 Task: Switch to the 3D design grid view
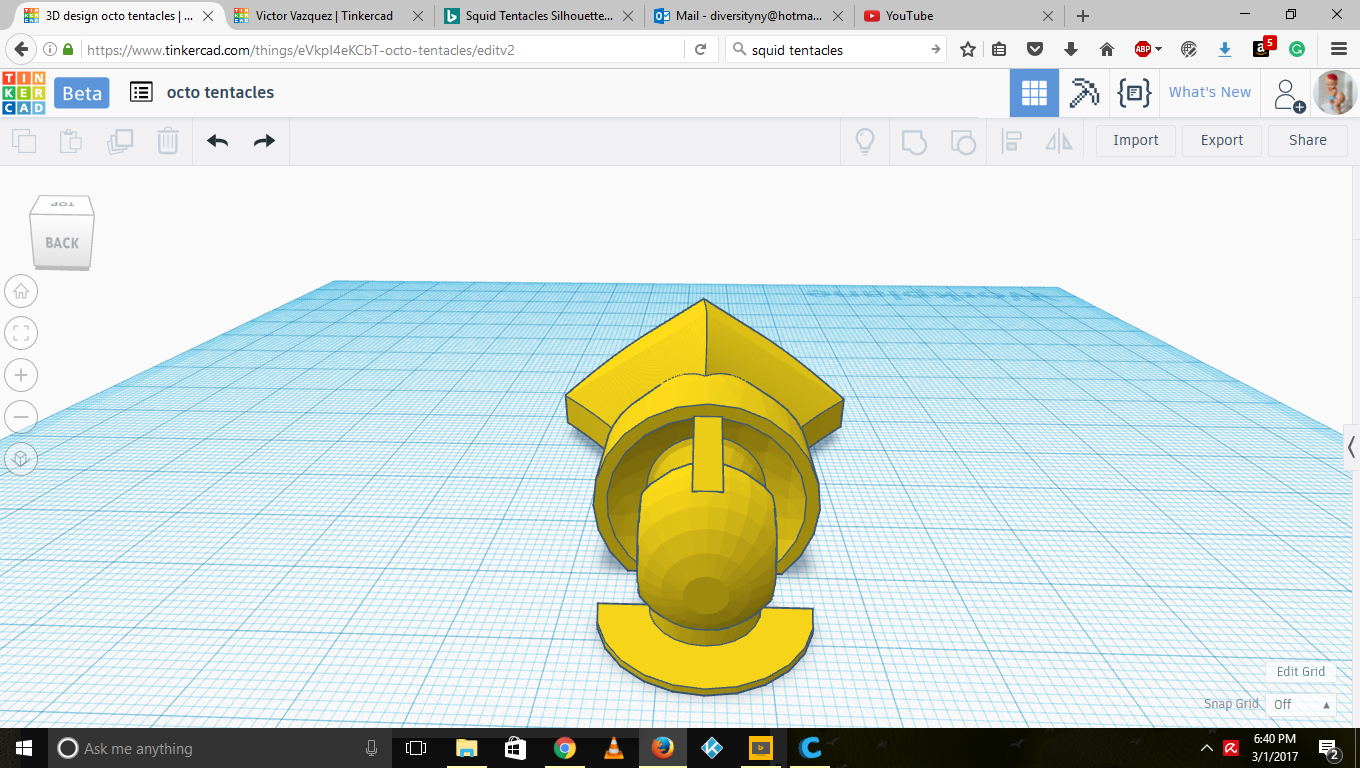1034,93
